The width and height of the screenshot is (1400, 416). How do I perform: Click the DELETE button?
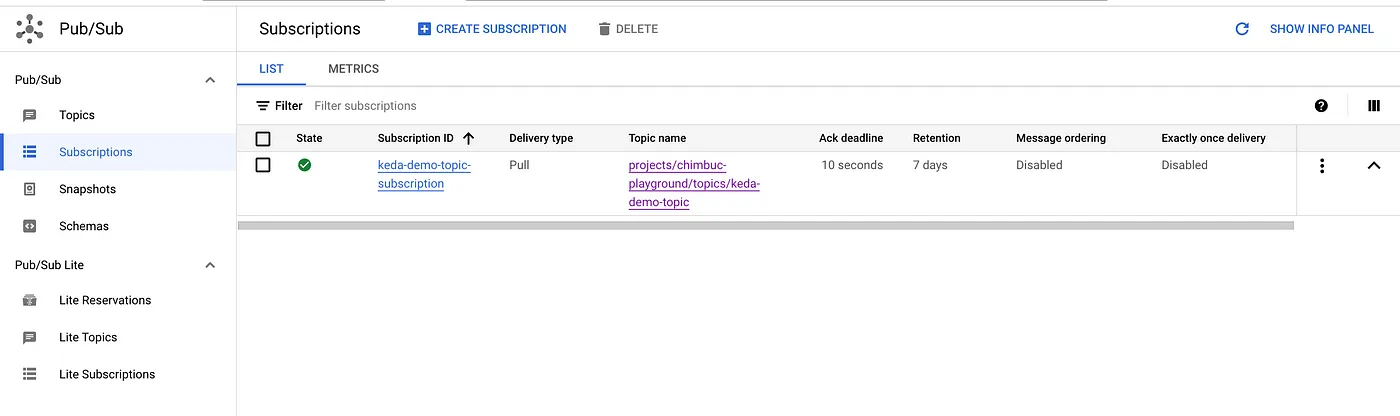(628, 29)
